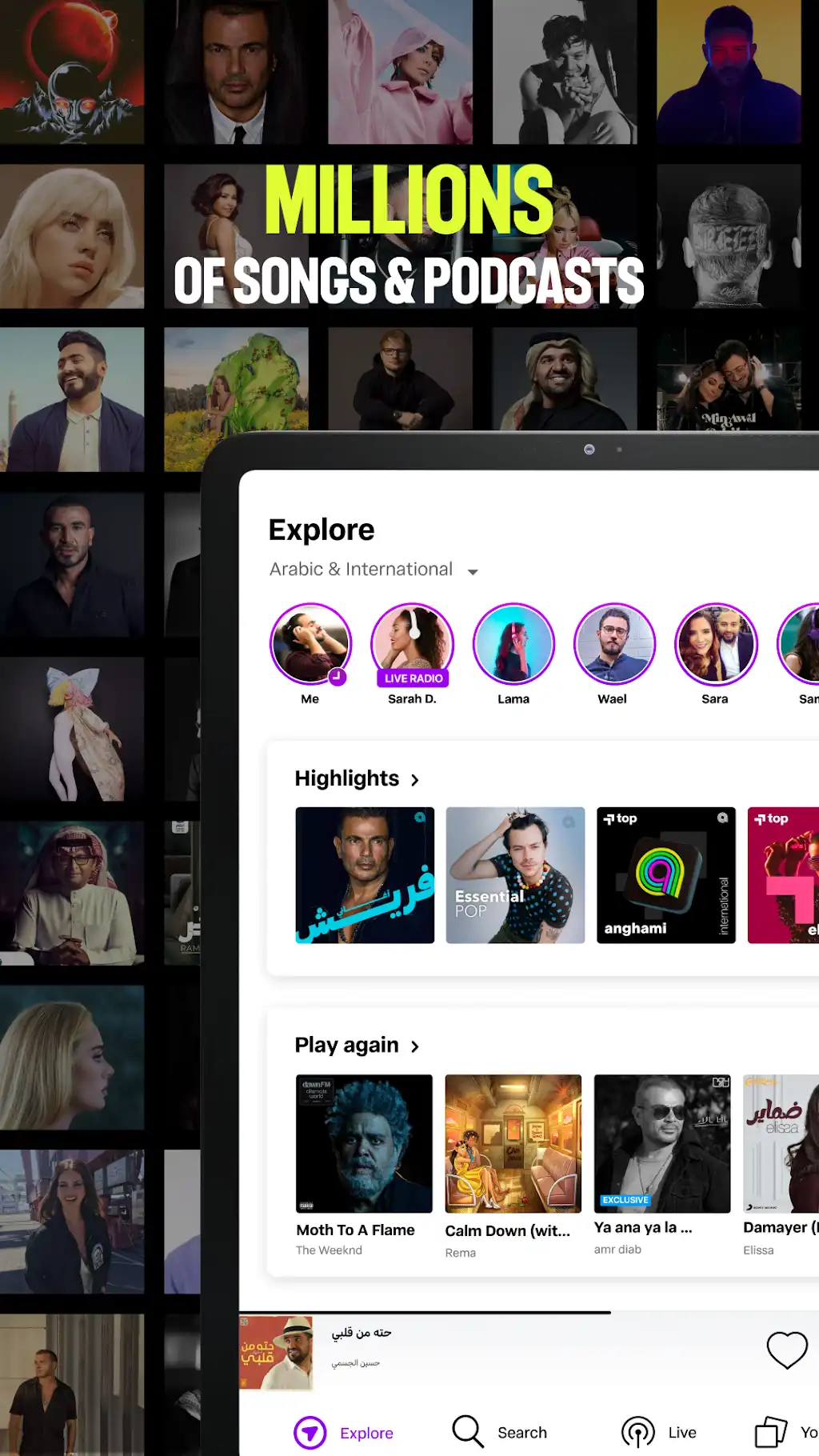Open Essential POP playlist cover
This screenshot has width=819, height=1456.
pos(515,875)
